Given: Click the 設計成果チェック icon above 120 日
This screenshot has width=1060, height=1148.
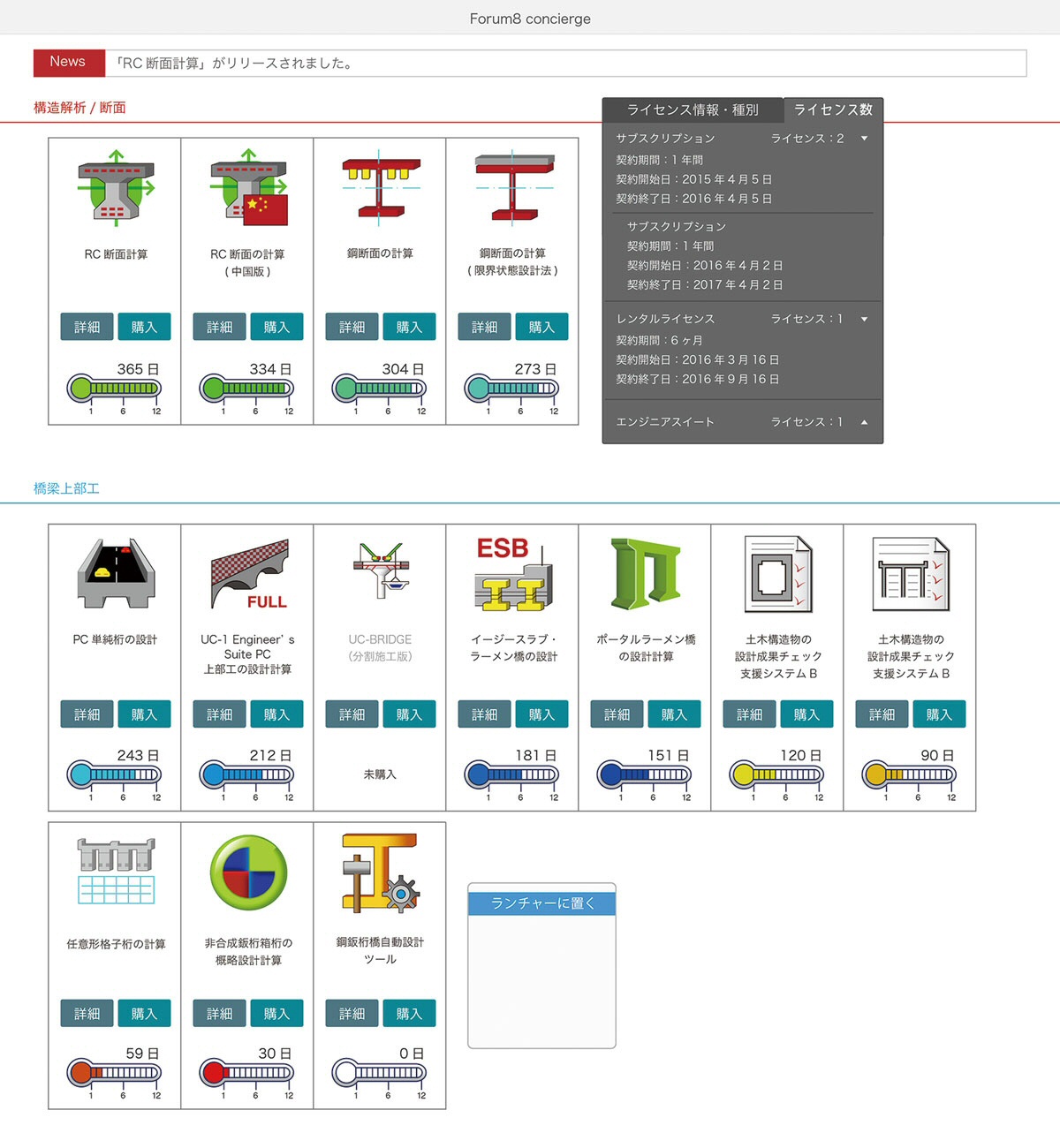Looking at the screenshot, I should 778,574.
